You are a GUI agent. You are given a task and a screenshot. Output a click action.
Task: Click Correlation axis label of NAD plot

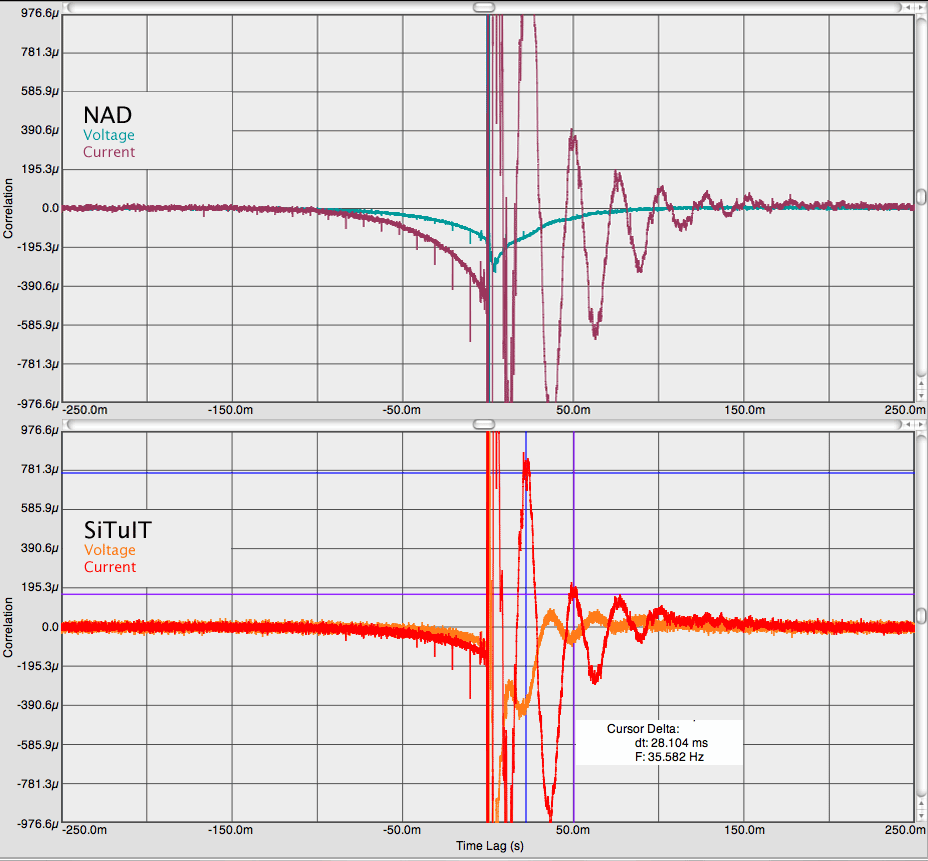pyautogui.click(x=8, y=208)
